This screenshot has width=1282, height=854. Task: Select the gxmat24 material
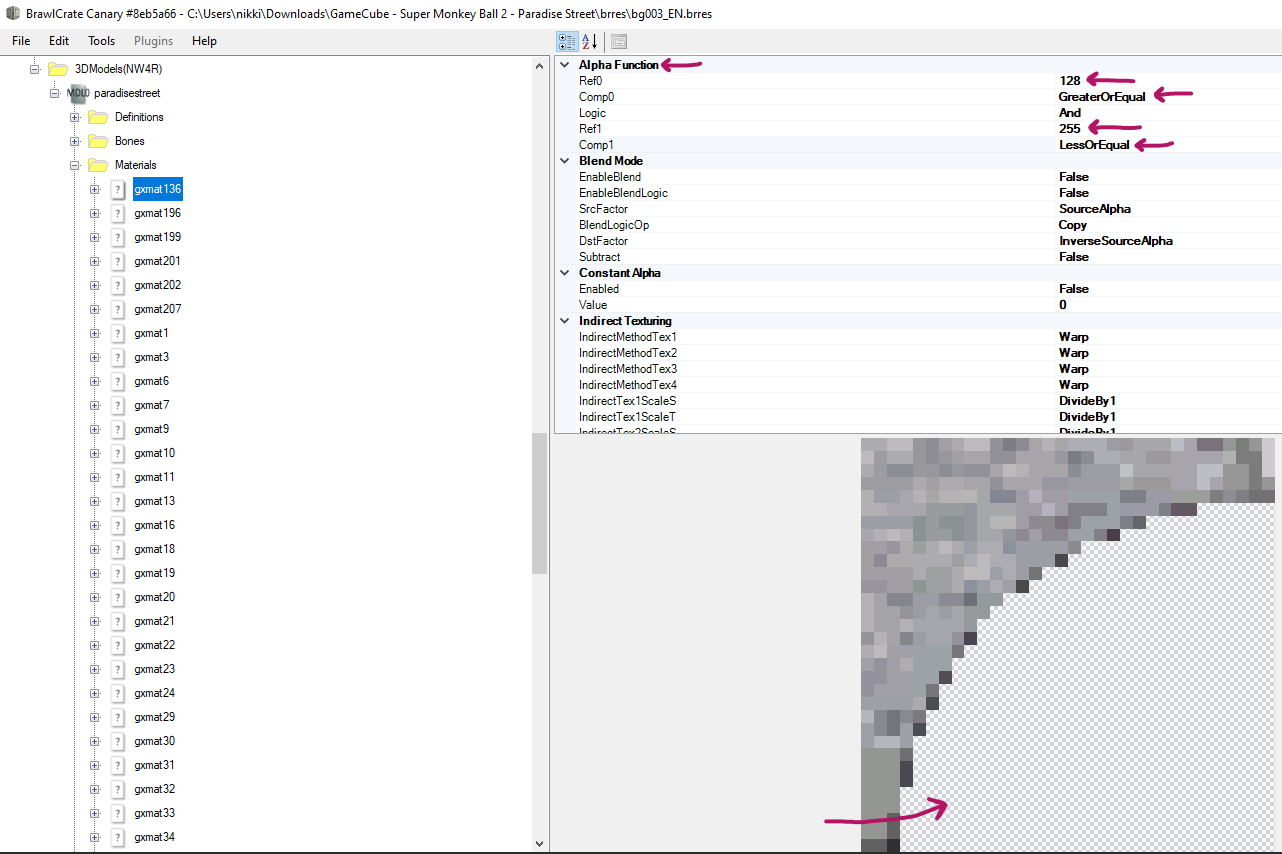coord(154,693)
